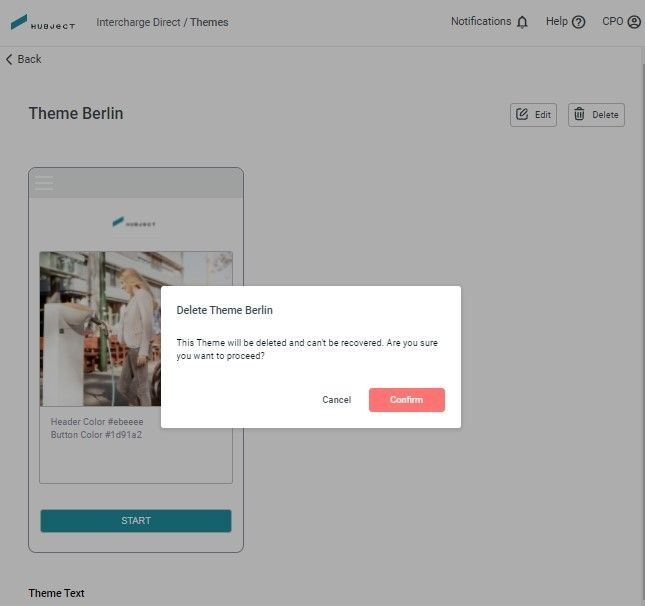
Task: Click the Back chevron arrow
Action: tap(9, 59)
